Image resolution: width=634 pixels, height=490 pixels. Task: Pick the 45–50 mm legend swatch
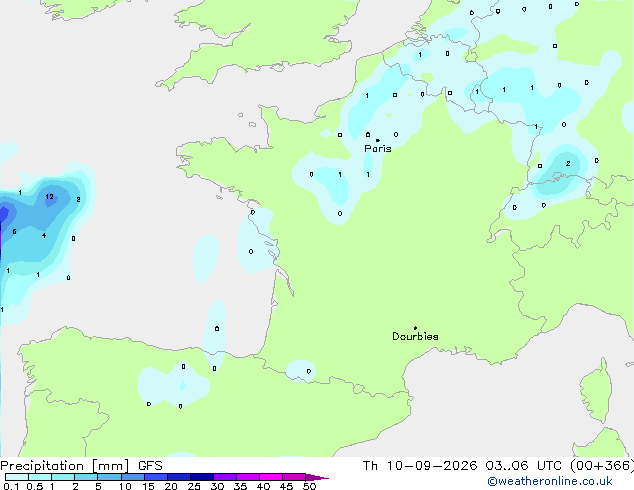tap(294, 477)
